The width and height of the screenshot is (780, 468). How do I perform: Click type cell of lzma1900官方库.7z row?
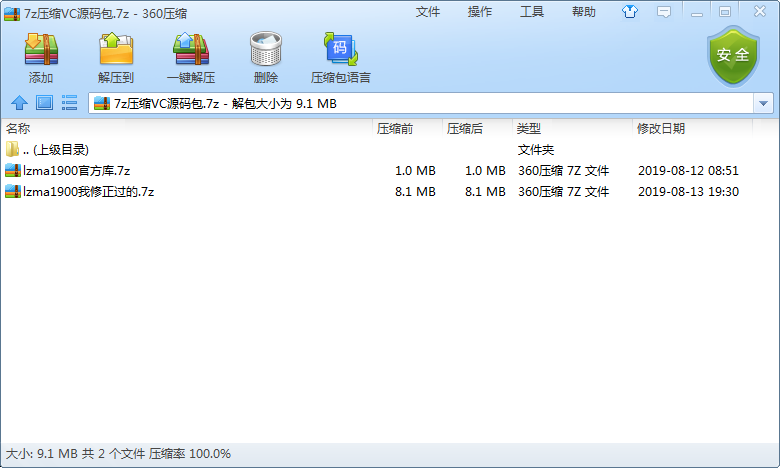[x=564, y=171]
